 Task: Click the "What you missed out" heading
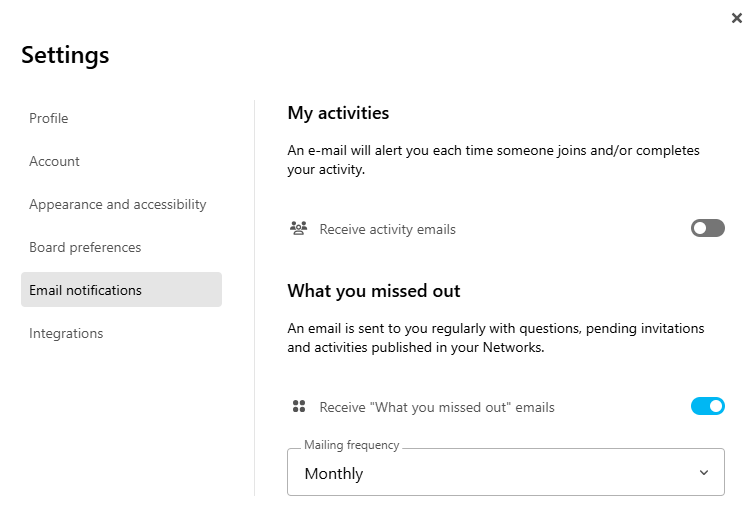[374, 291]
